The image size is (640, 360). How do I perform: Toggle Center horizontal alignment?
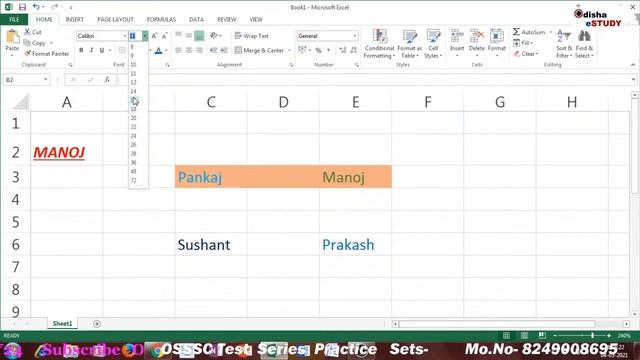point(189,50)
